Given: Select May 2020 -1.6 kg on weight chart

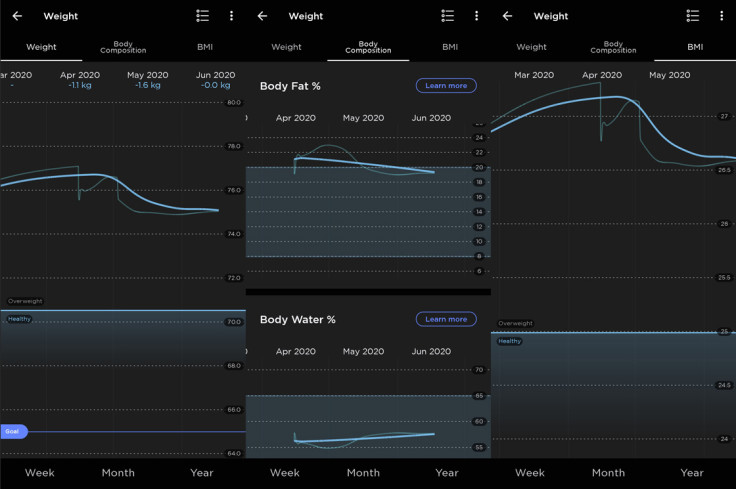Looking at the screenshot, I should point(147,80).
